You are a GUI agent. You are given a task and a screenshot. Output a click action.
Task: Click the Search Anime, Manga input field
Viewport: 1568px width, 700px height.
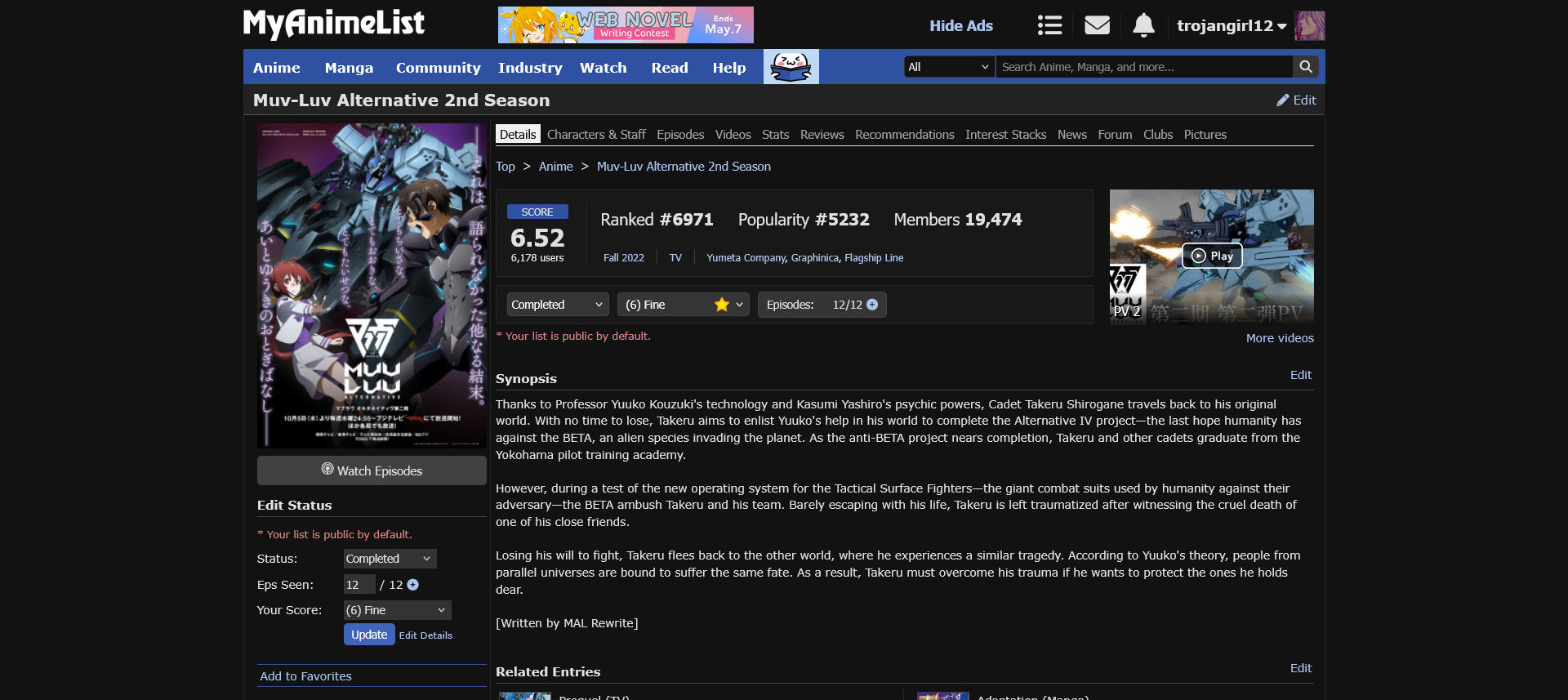(1143, 67)
